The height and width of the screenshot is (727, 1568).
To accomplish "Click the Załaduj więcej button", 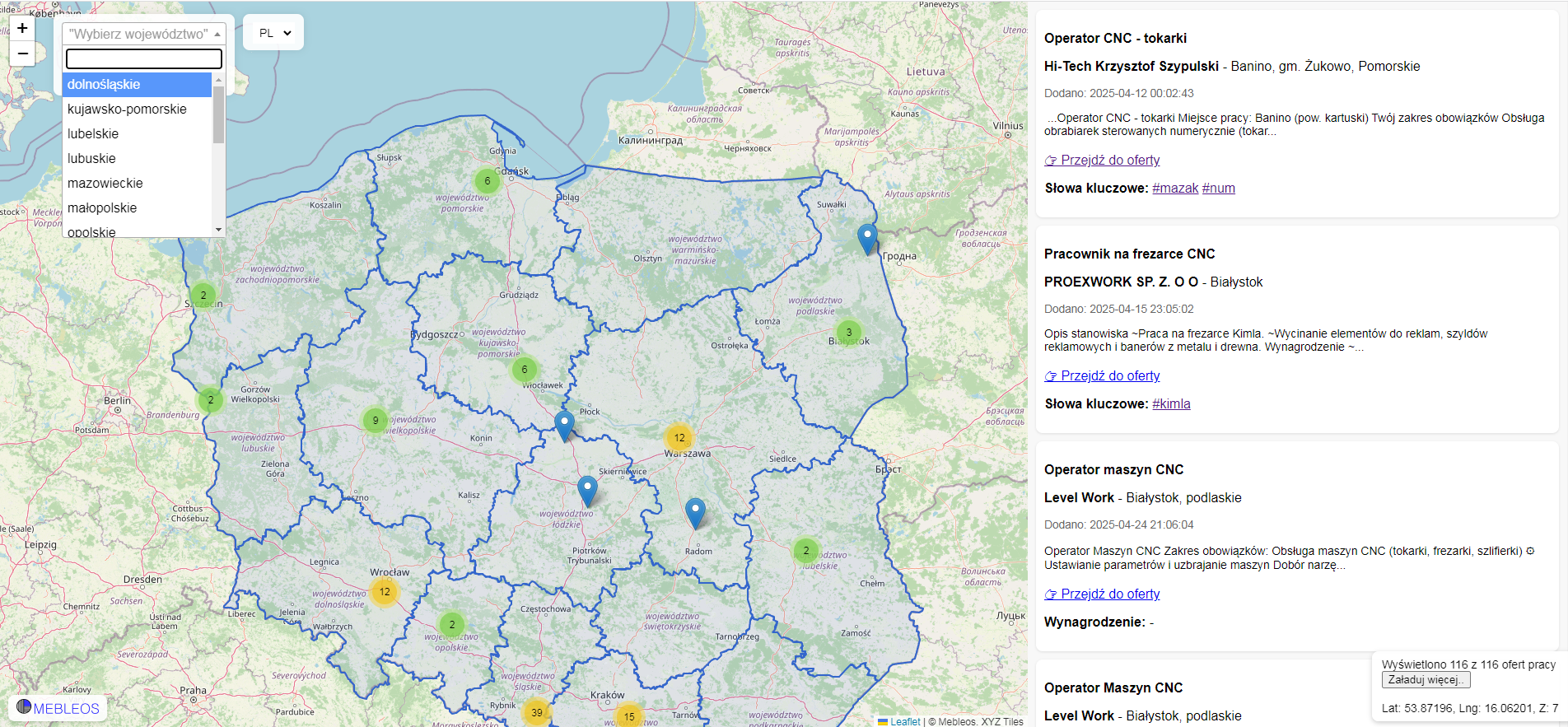I will coord(1426,680).
